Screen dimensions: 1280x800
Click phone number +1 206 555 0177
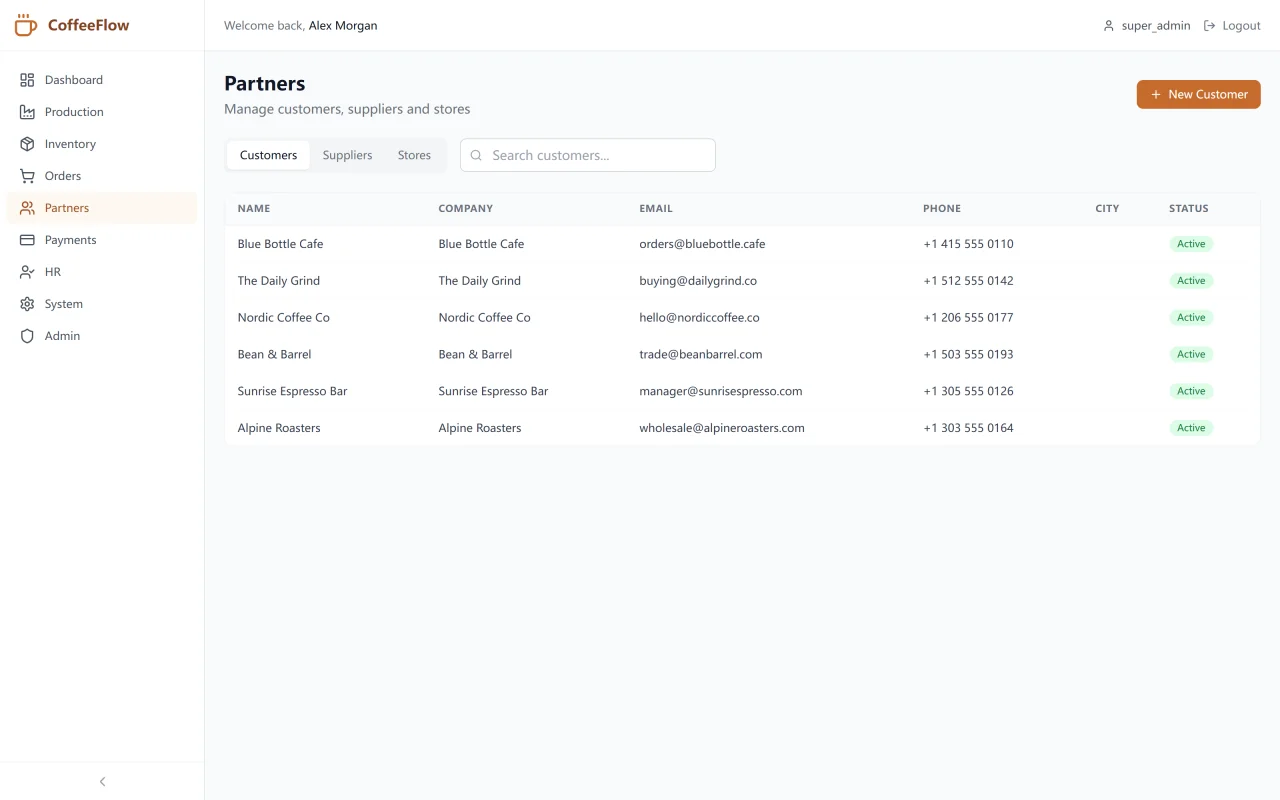968,318
